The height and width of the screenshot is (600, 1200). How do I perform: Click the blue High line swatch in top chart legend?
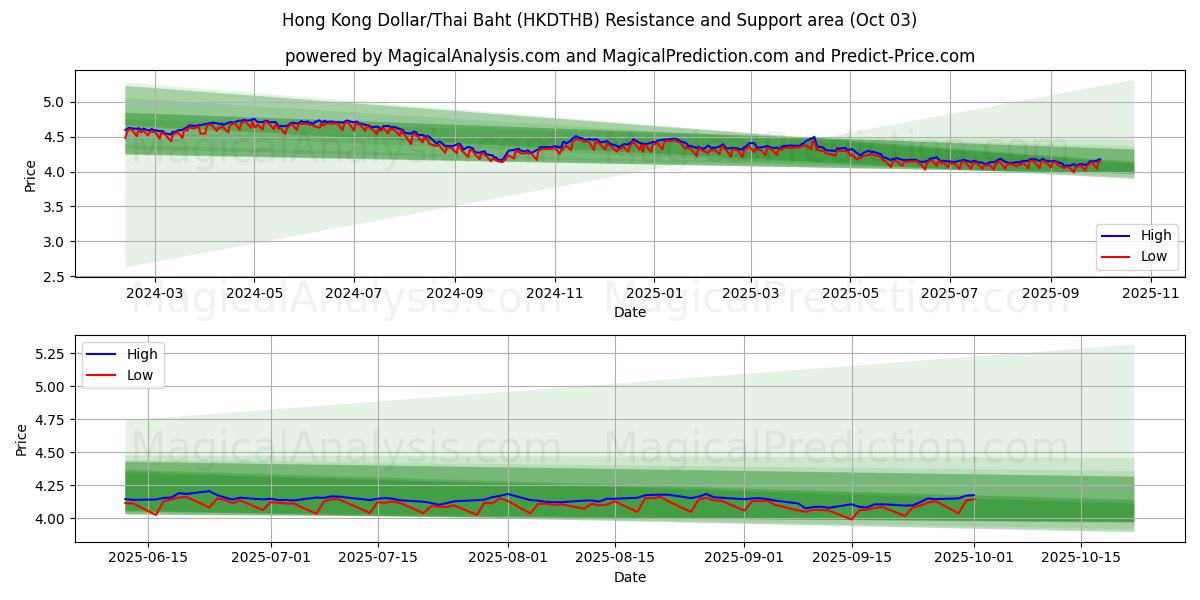[1116, 236]
